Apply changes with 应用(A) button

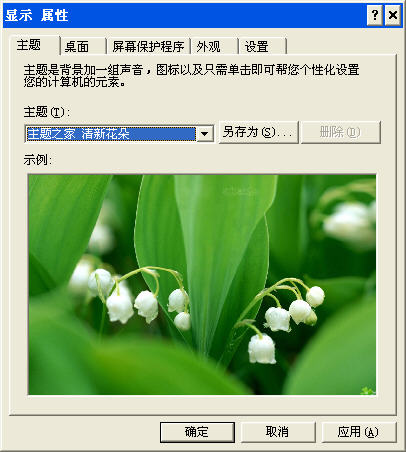coord(359,432)
